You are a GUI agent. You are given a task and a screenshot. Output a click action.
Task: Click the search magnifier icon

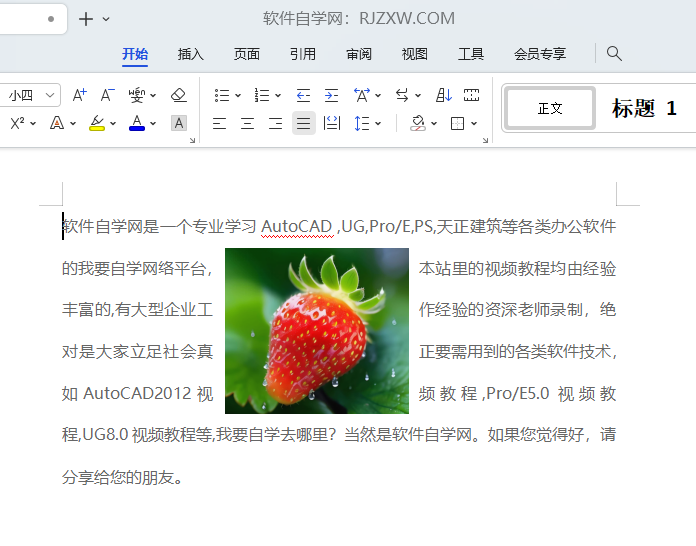pyautogui.click(x=614, y=54)
